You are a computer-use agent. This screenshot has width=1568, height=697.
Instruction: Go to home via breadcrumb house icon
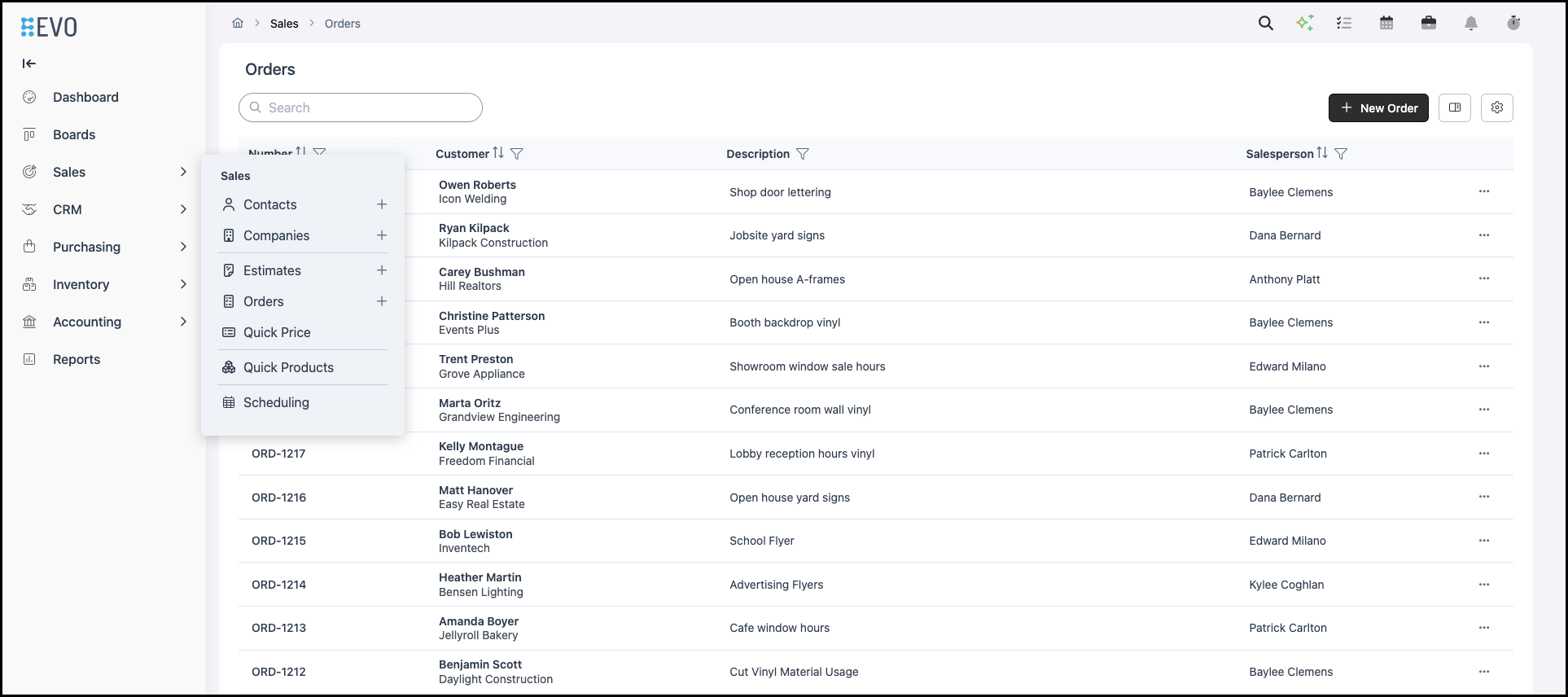[238, 24]
